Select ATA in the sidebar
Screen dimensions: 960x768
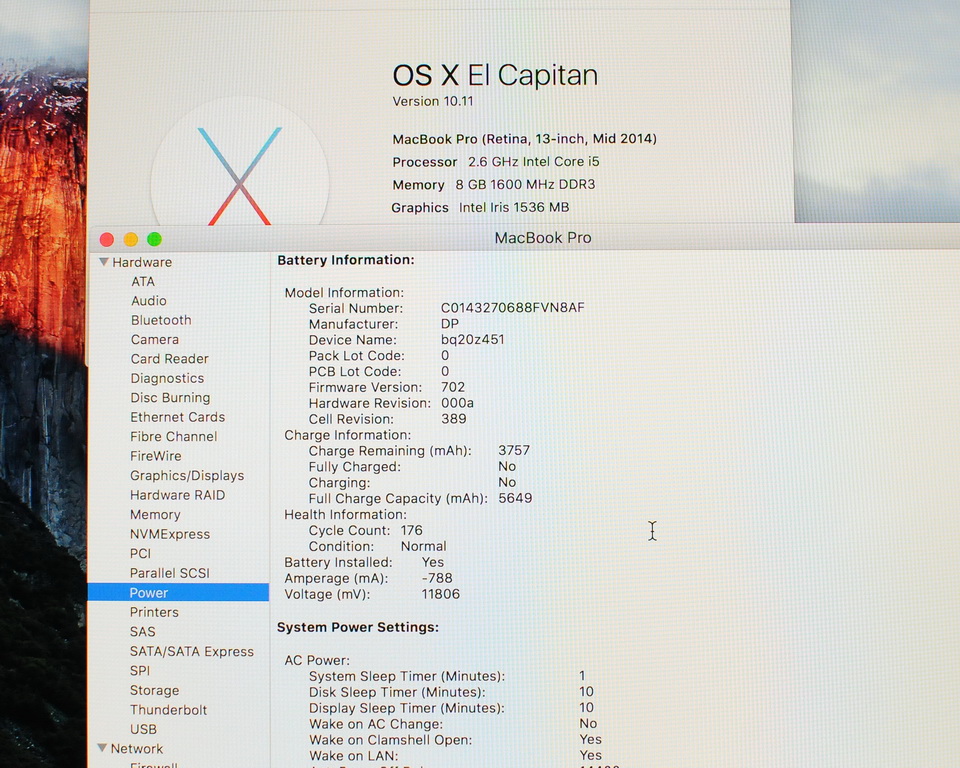[143, 281]
